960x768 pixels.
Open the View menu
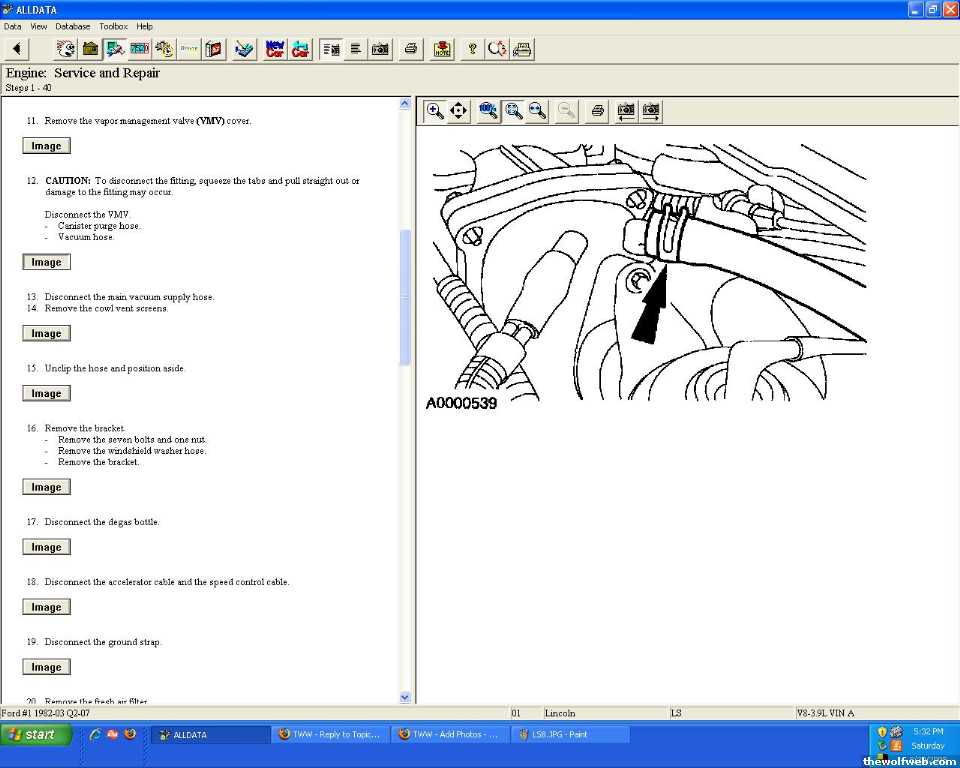click(39, 26)
